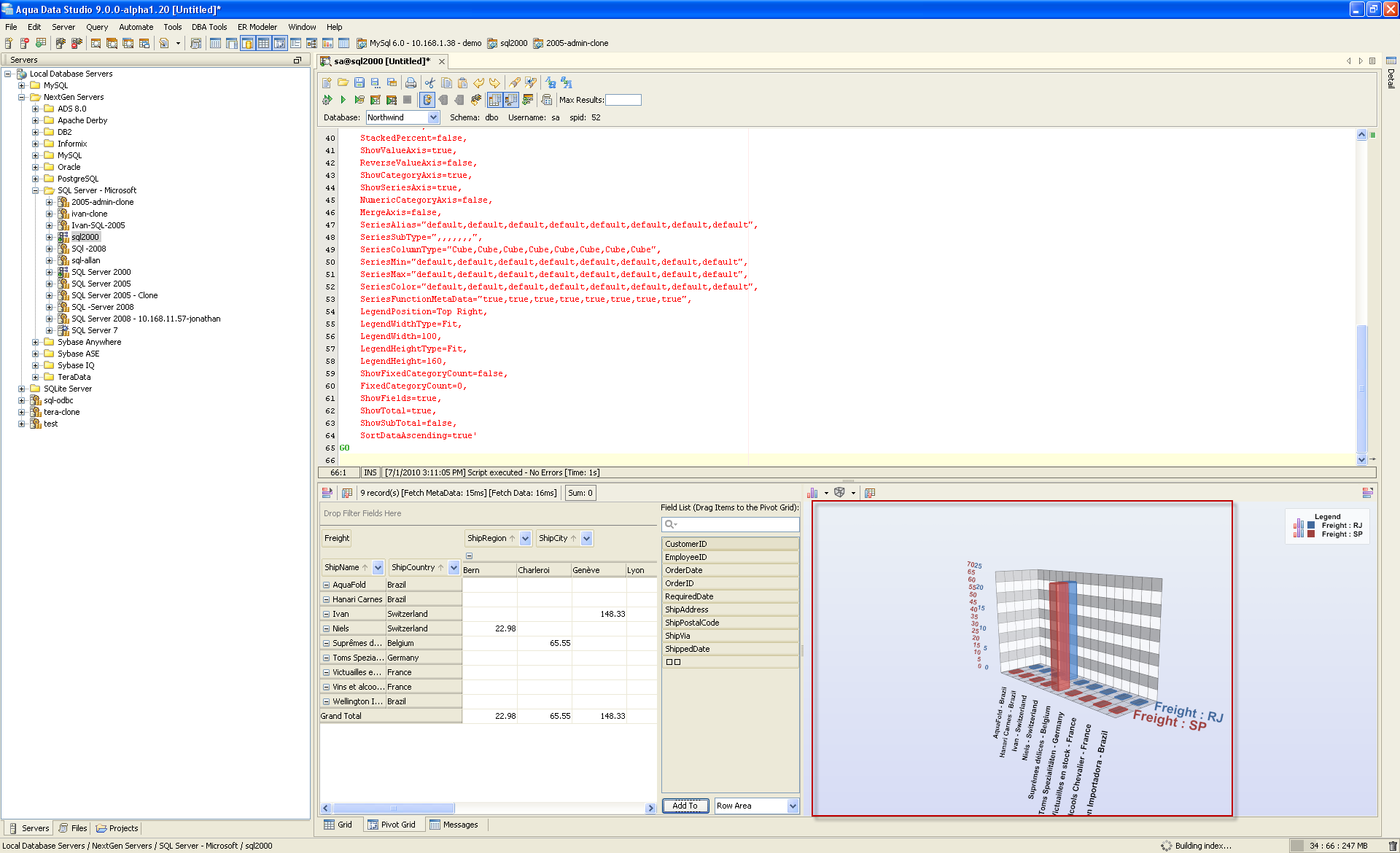Click the Print icon in editor toolbar
The height and width of the screenshot is (853, 1400).
(x=411, y=83)
